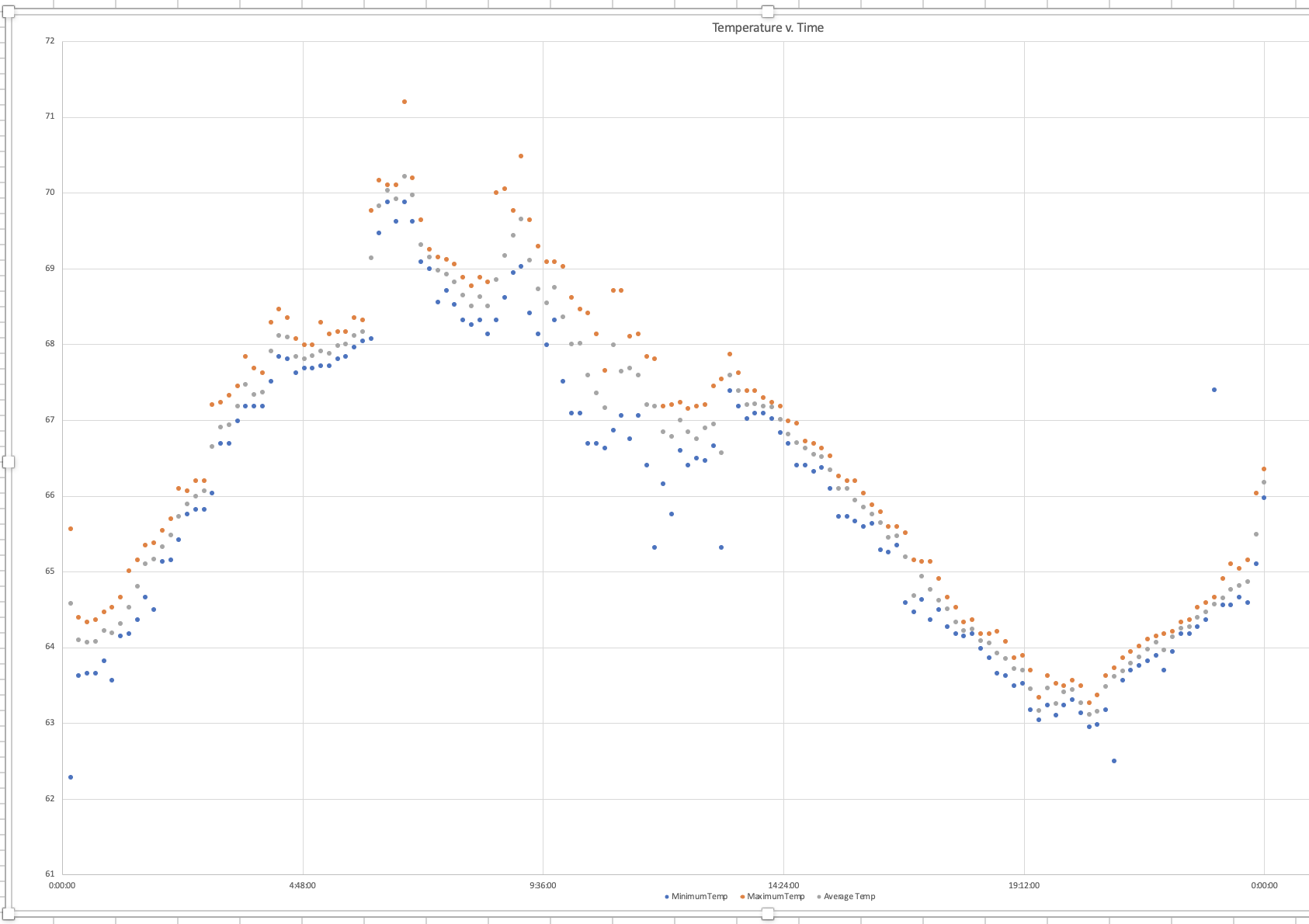Click the orange MaximumTemp legend marker
Screen dimensions: 1309x924
pyautogui.click(x=742, y=897)
